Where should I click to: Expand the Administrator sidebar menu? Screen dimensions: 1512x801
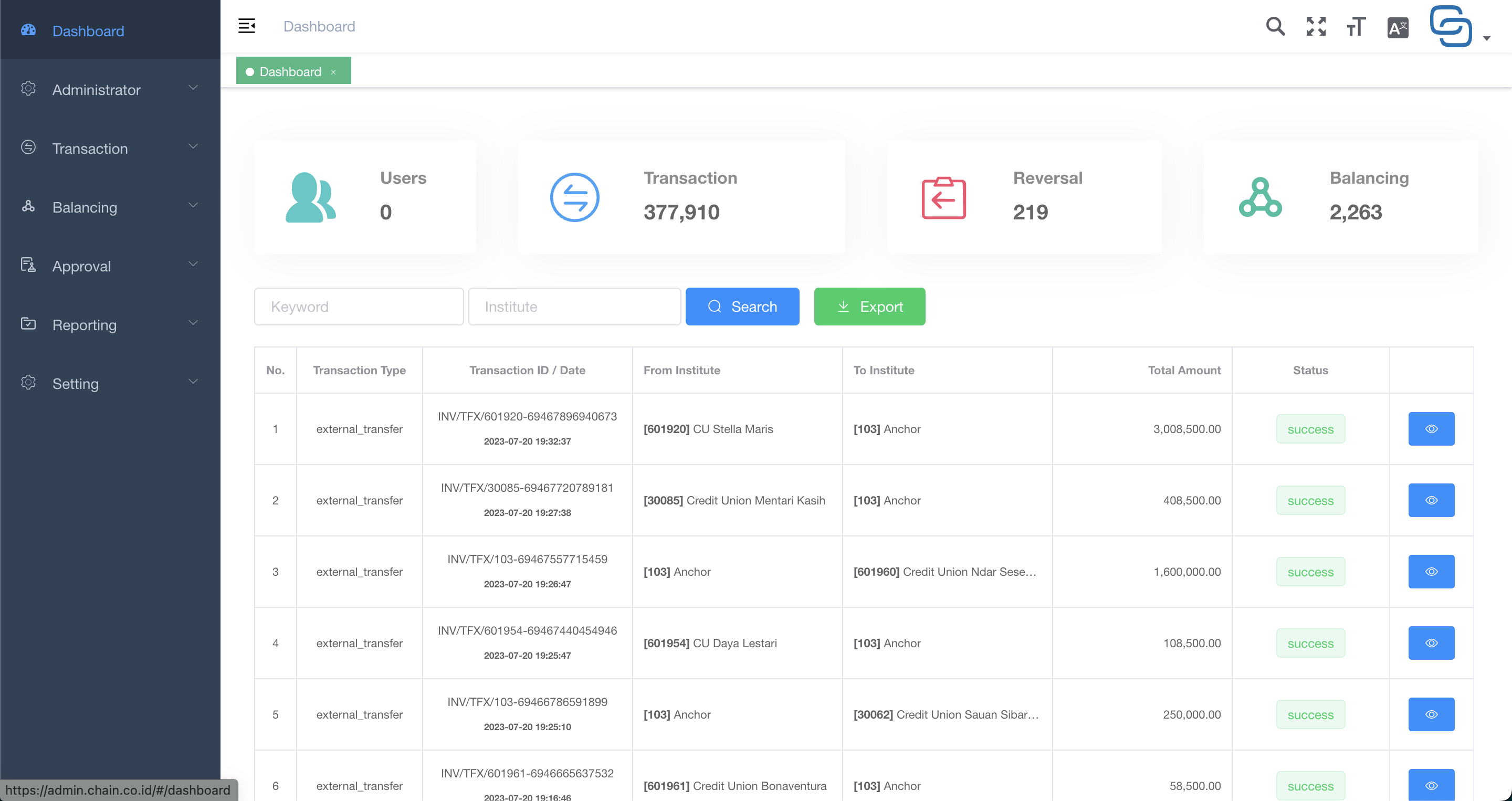(x=110, y=89)
